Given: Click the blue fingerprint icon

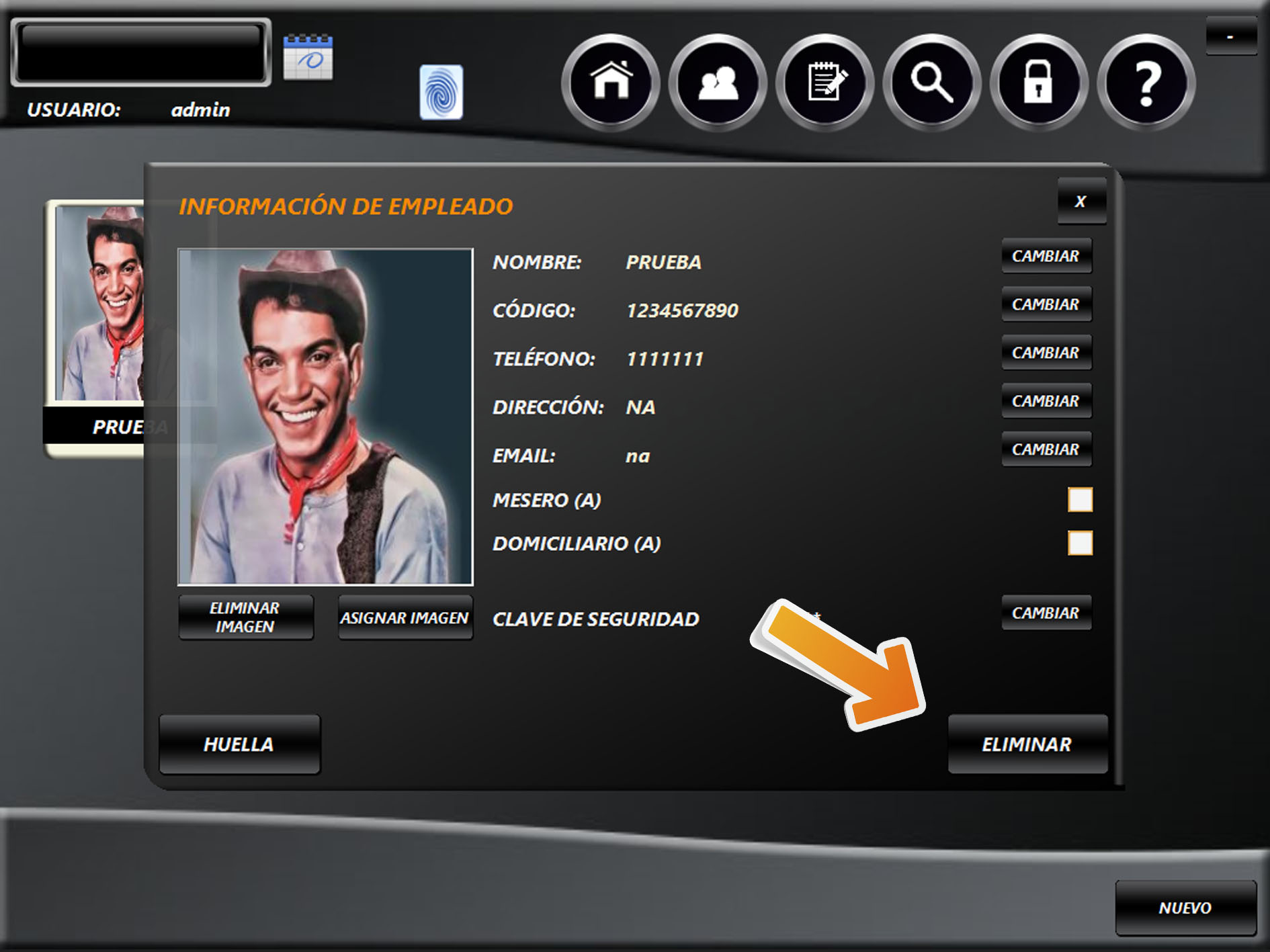Looking at the screenshot, I should click(x=441, y=92).
